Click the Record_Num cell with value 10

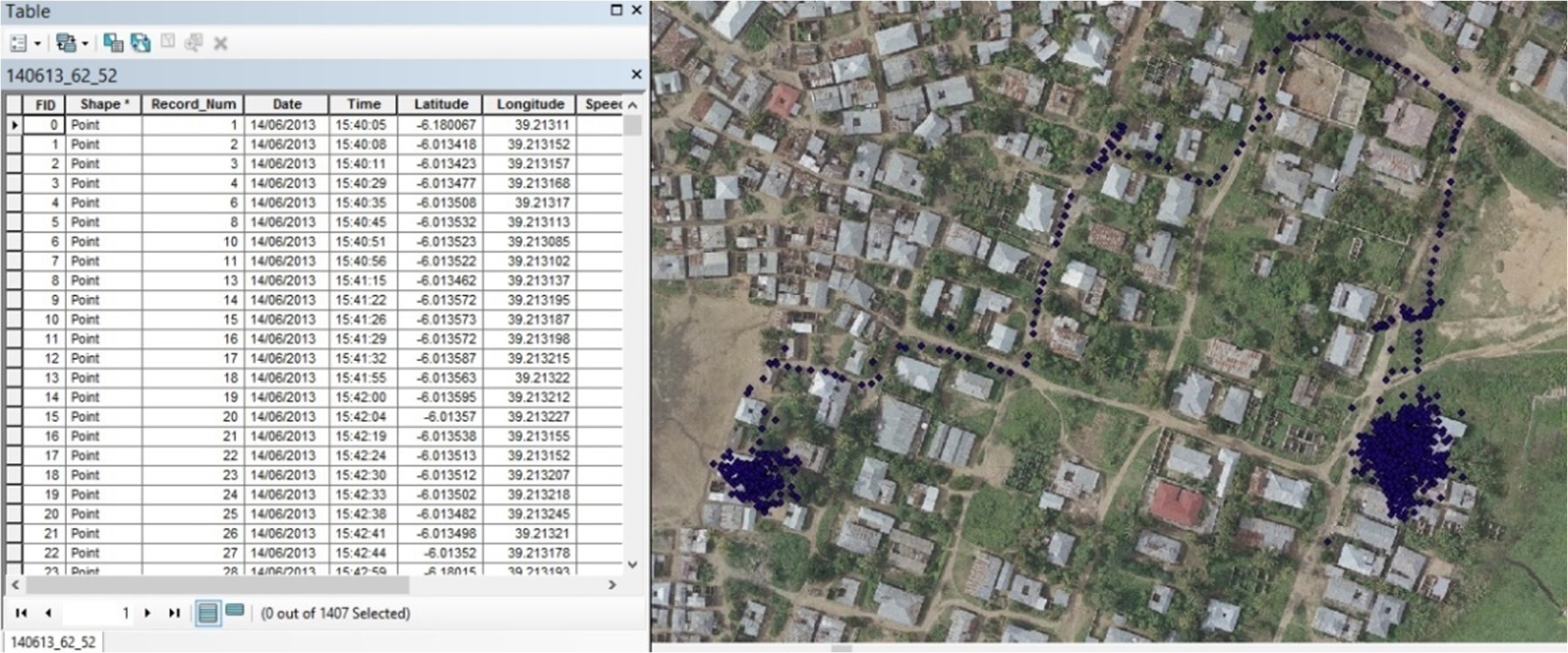(x=193, y=241)
